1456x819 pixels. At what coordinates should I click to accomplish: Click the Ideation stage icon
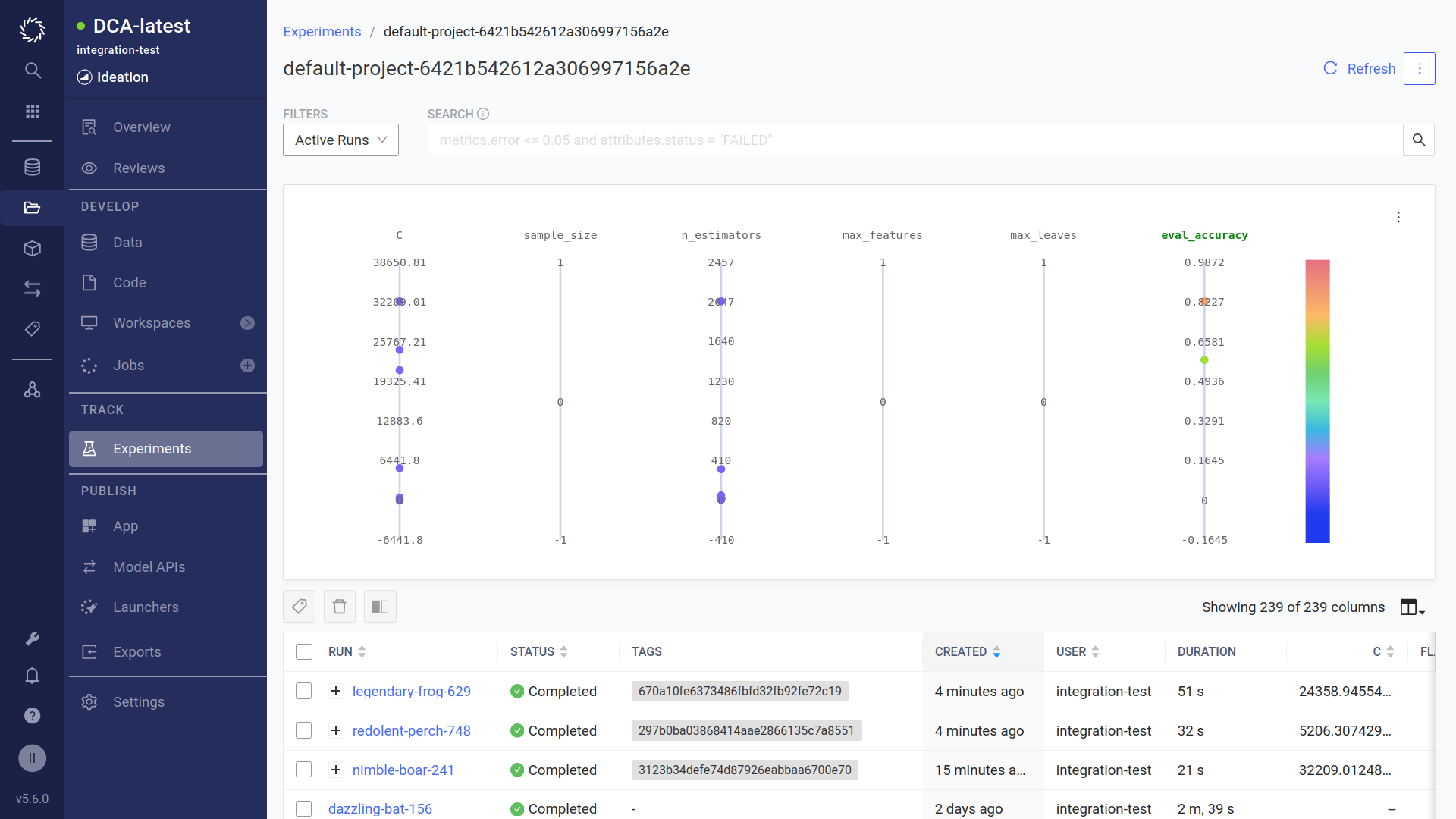pos(85,77)
